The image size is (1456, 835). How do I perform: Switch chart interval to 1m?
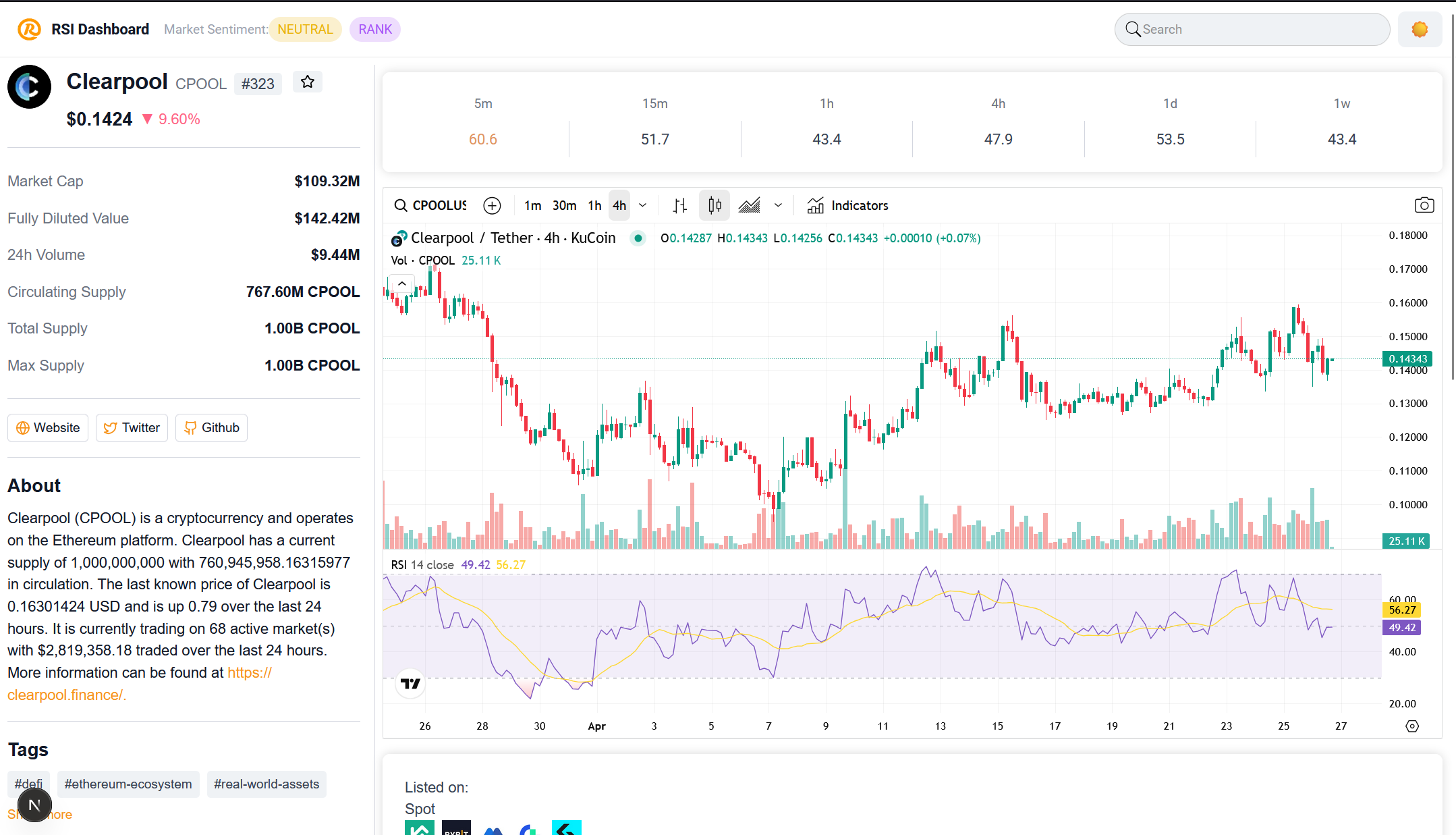(x=533, y=205)
